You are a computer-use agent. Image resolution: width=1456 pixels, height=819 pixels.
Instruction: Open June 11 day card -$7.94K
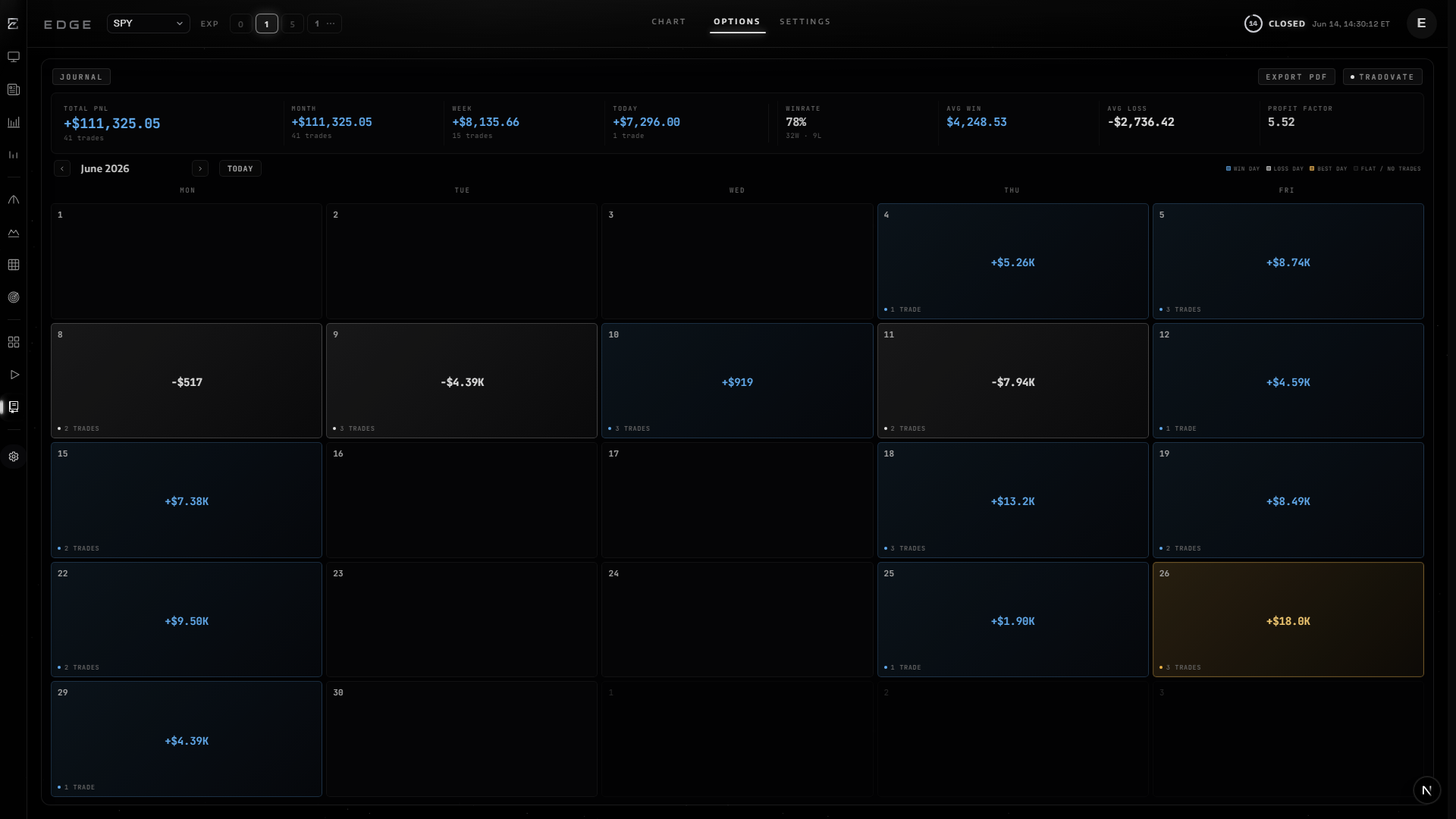click(1012, 381)
